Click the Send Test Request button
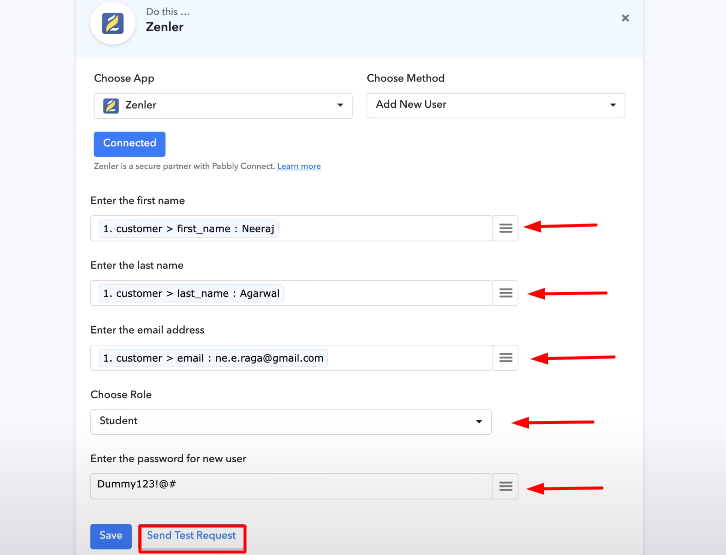This screenshot has height=555, width=726. [192, 537]
